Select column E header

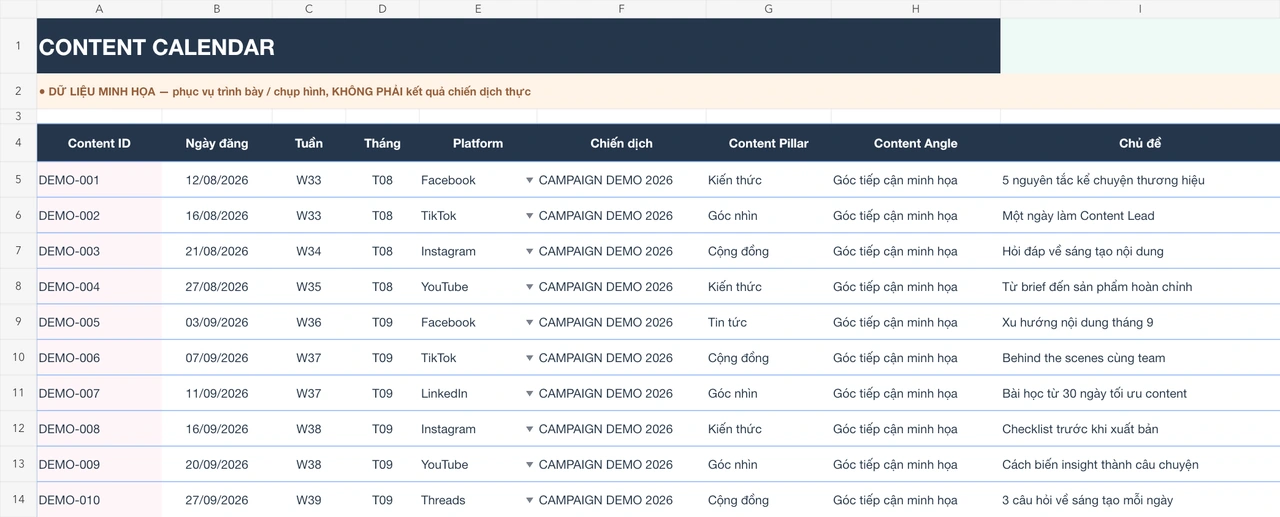coord(478,9)
